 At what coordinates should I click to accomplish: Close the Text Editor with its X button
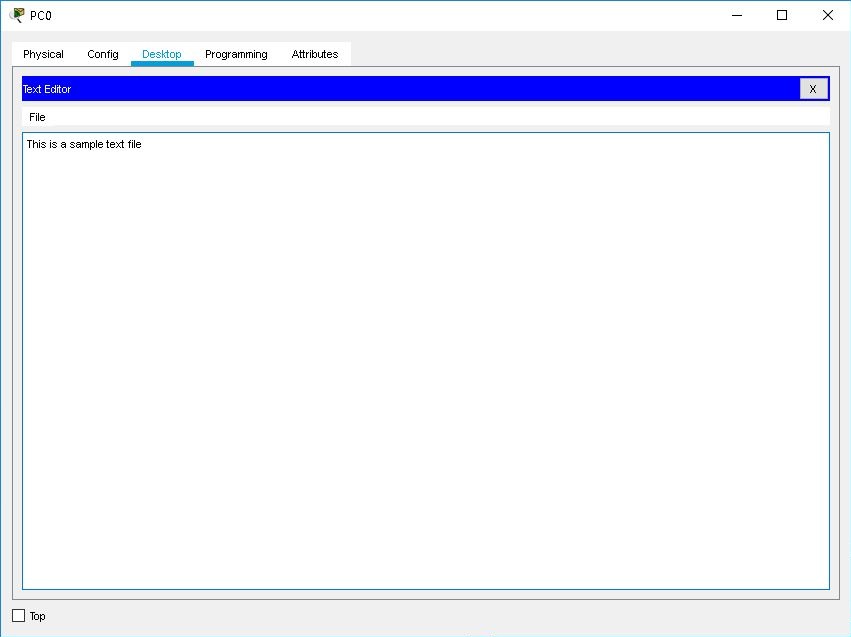tap(813, 89)
